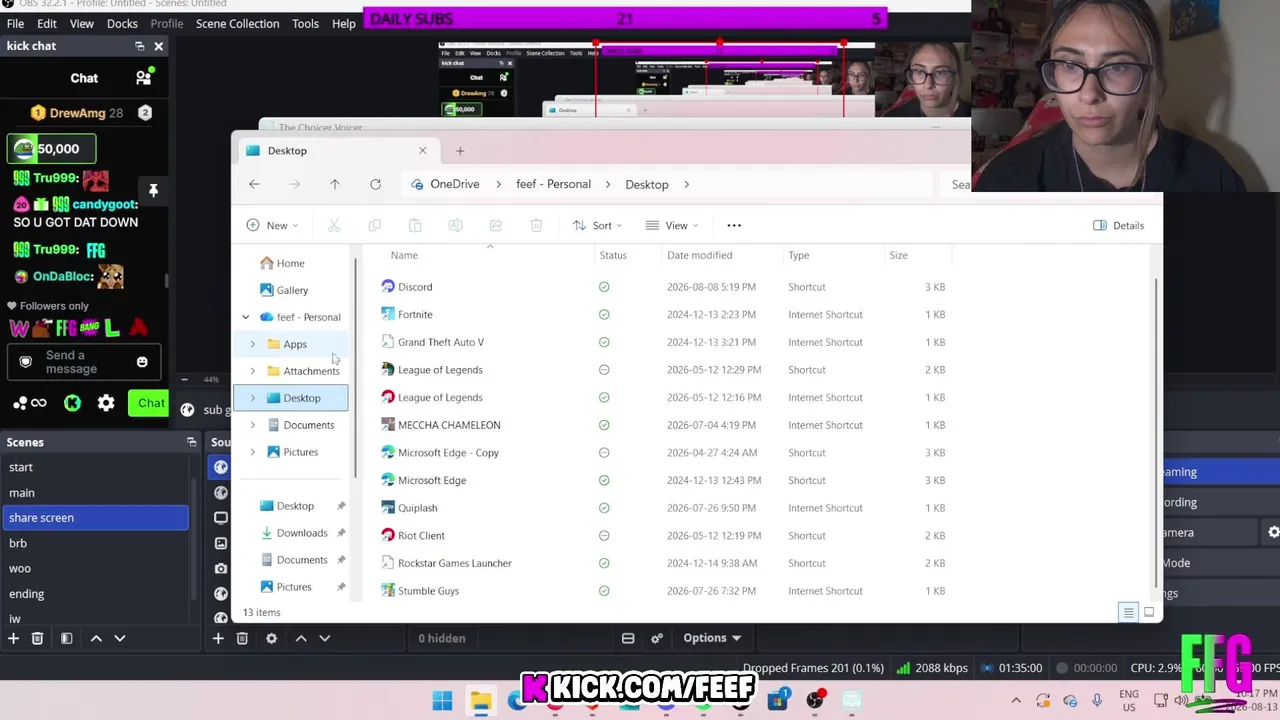Remove the selected source with the trash icon

pos(242,638)
